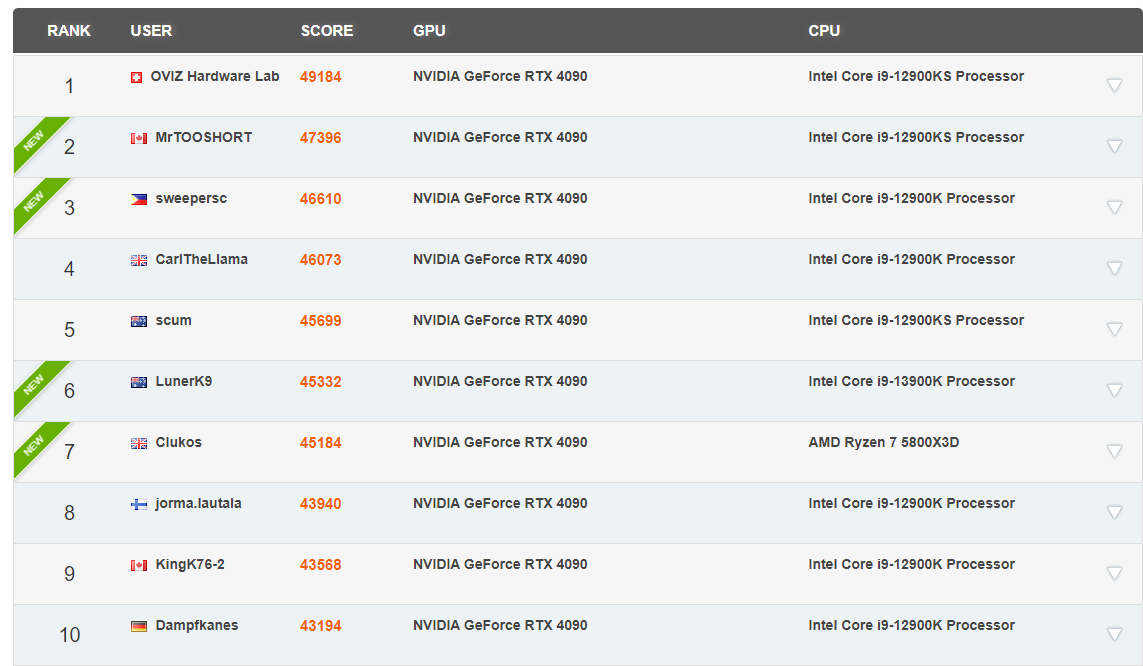Click the NEW ribbon badge on rank 2
1143x666 pixels.
[x=34, y=139]
